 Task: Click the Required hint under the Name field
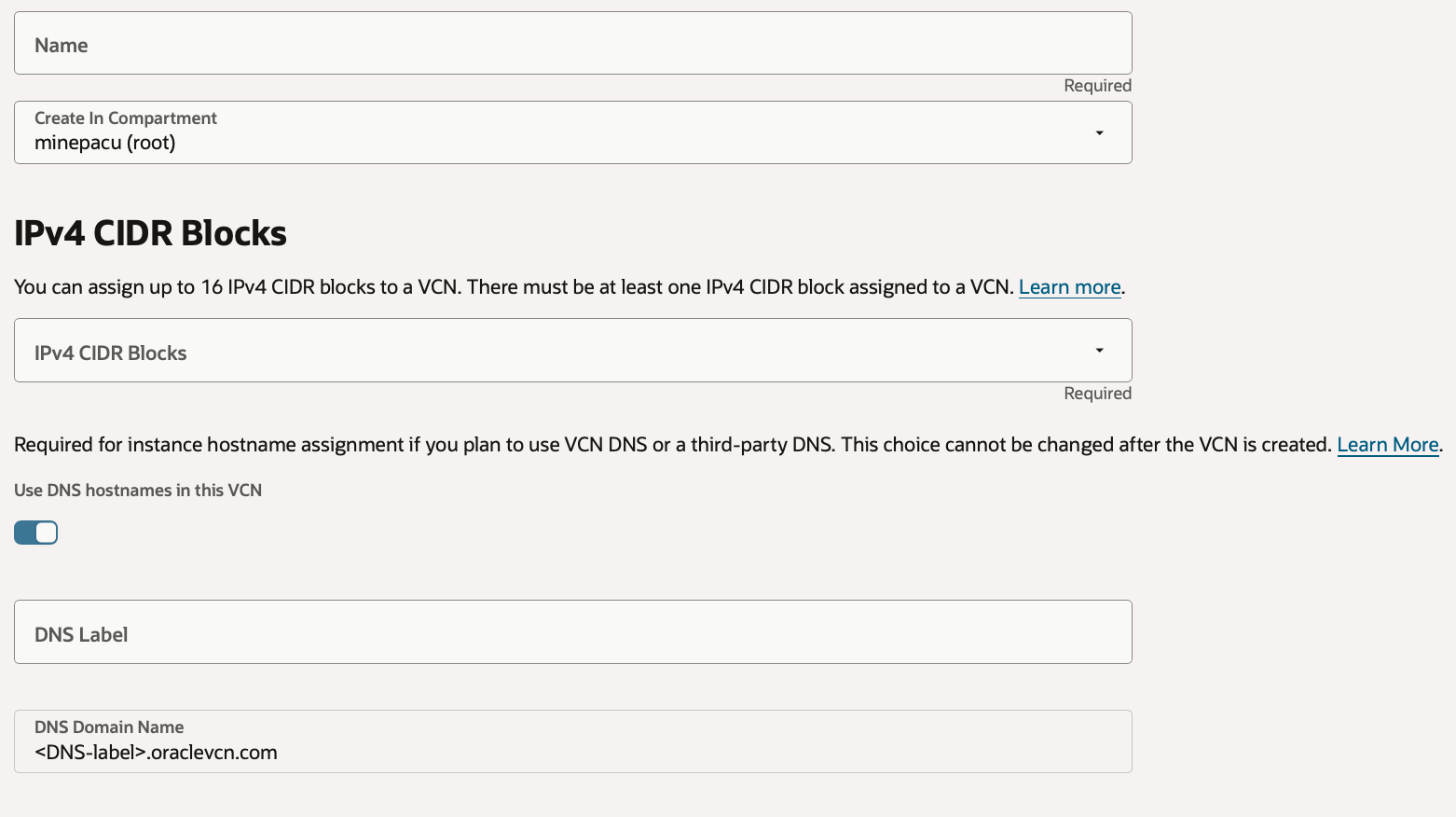click(1097, 86)
